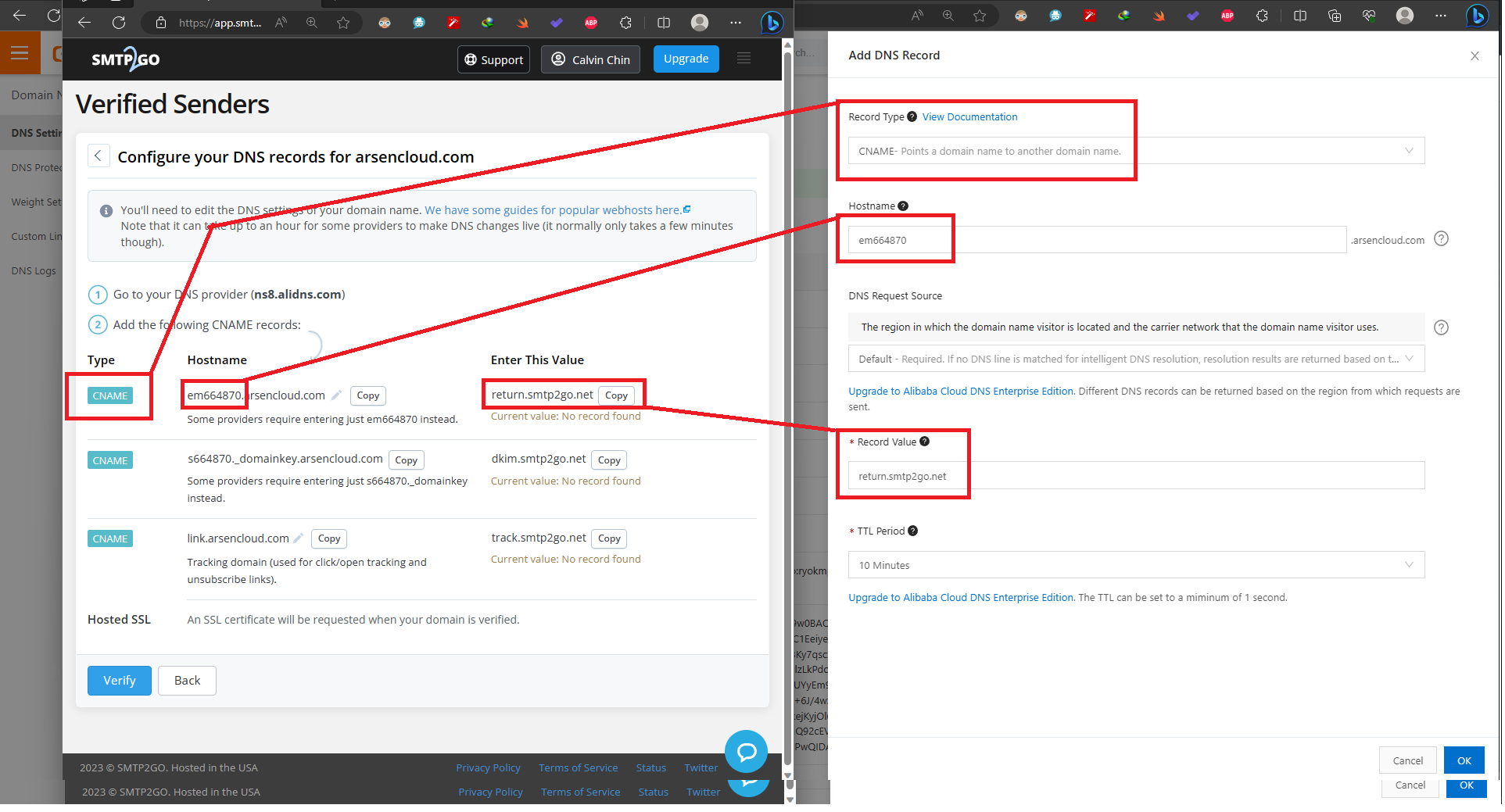This screenshot has height=812, width=1505.
Task: Click the help circle beside .arsencloud.com suffix
Action: point(1441,239)
